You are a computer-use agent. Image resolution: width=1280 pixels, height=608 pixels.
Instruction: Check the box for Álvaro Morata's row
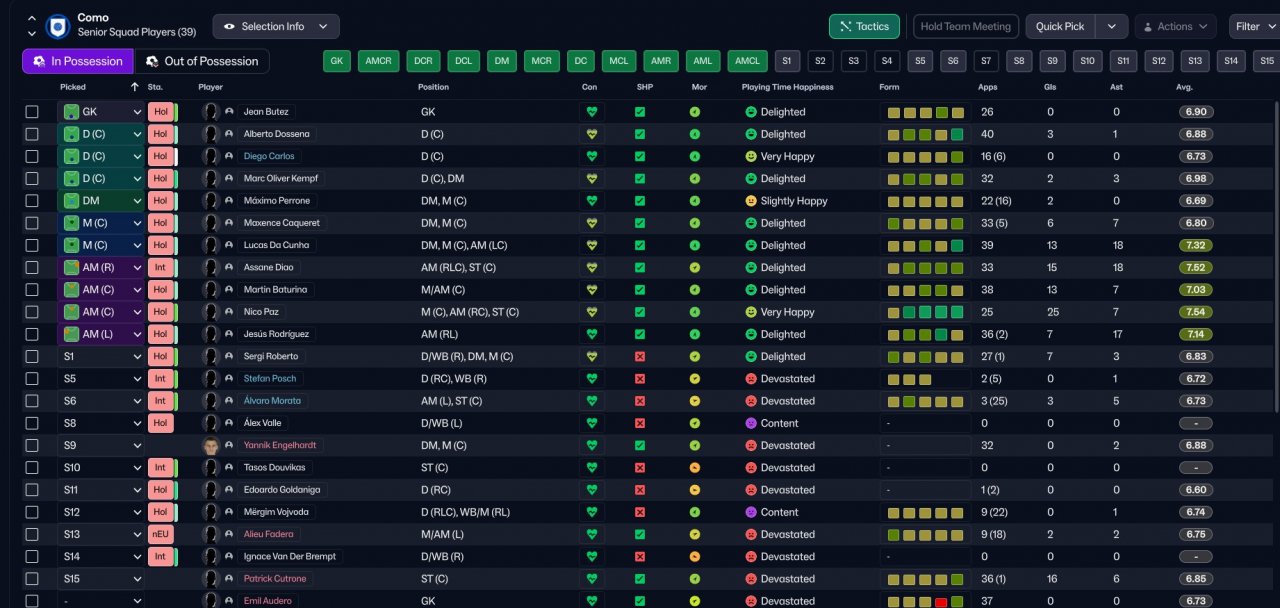point(32,401)
